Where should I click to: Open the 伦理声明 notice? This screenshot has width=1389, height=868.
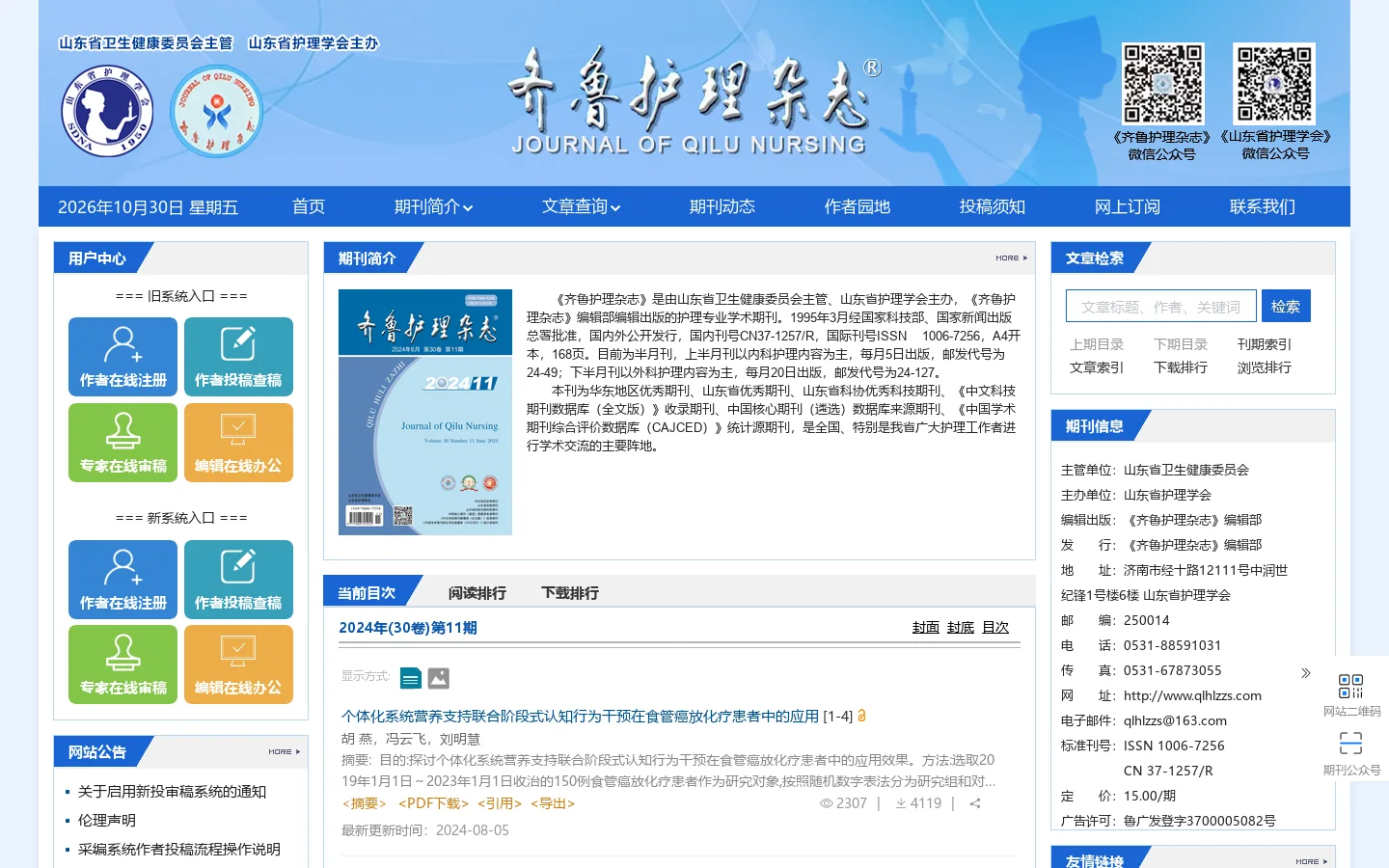pos(107,821)
